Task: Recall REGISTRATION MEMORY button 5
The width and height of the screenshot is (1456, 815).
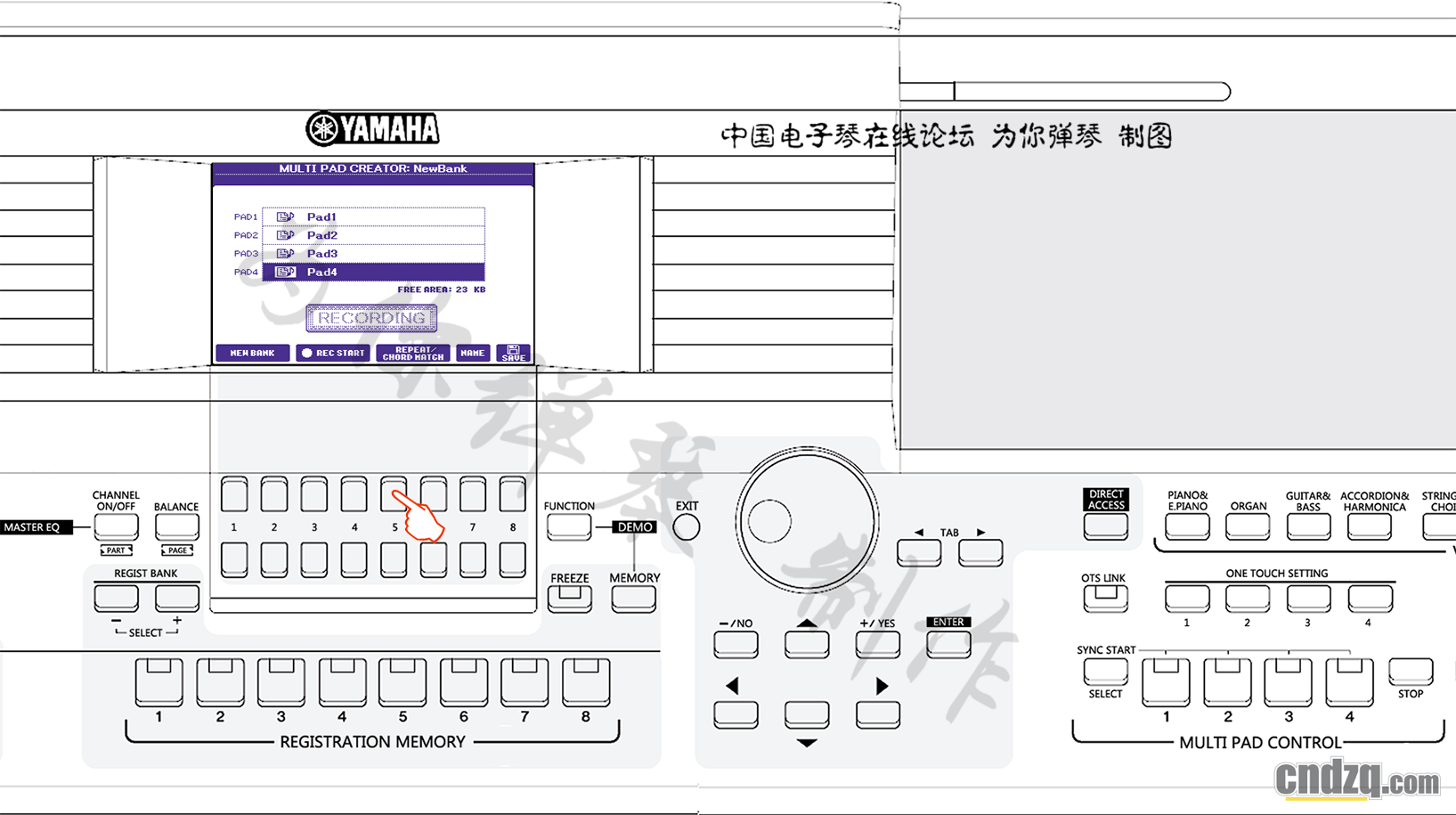Action: click(x=403, y=682)
